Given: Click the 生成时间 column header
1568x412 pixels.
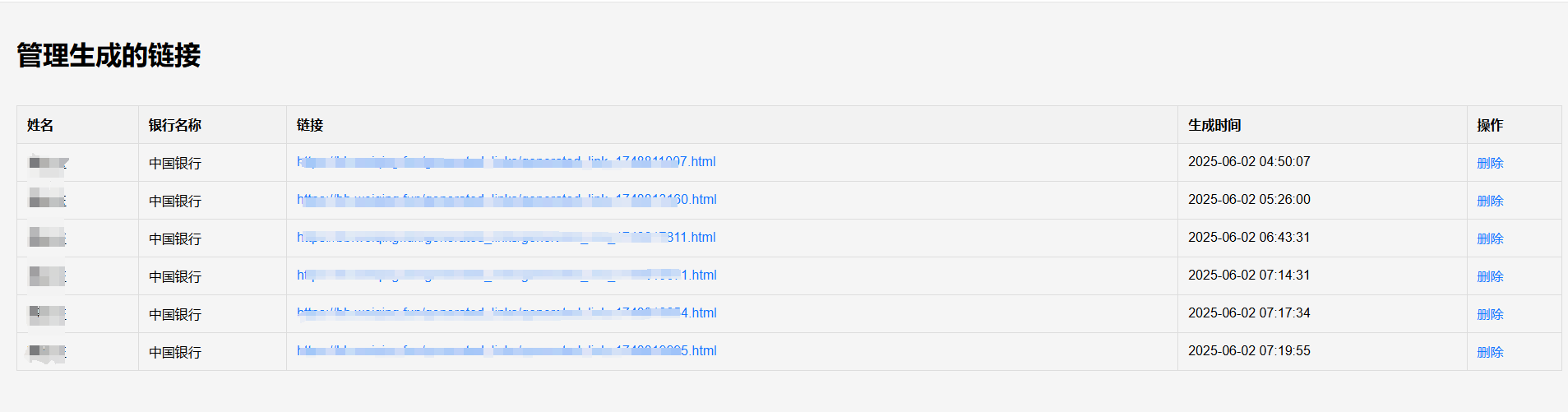Looking at the screenshot, I should tap(1214, 125).
